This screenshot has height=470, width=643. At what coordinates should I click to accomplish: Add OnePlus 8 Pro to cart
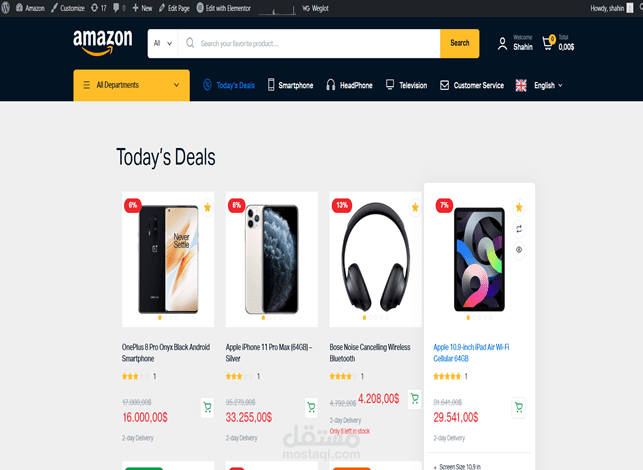click(207, 408)
